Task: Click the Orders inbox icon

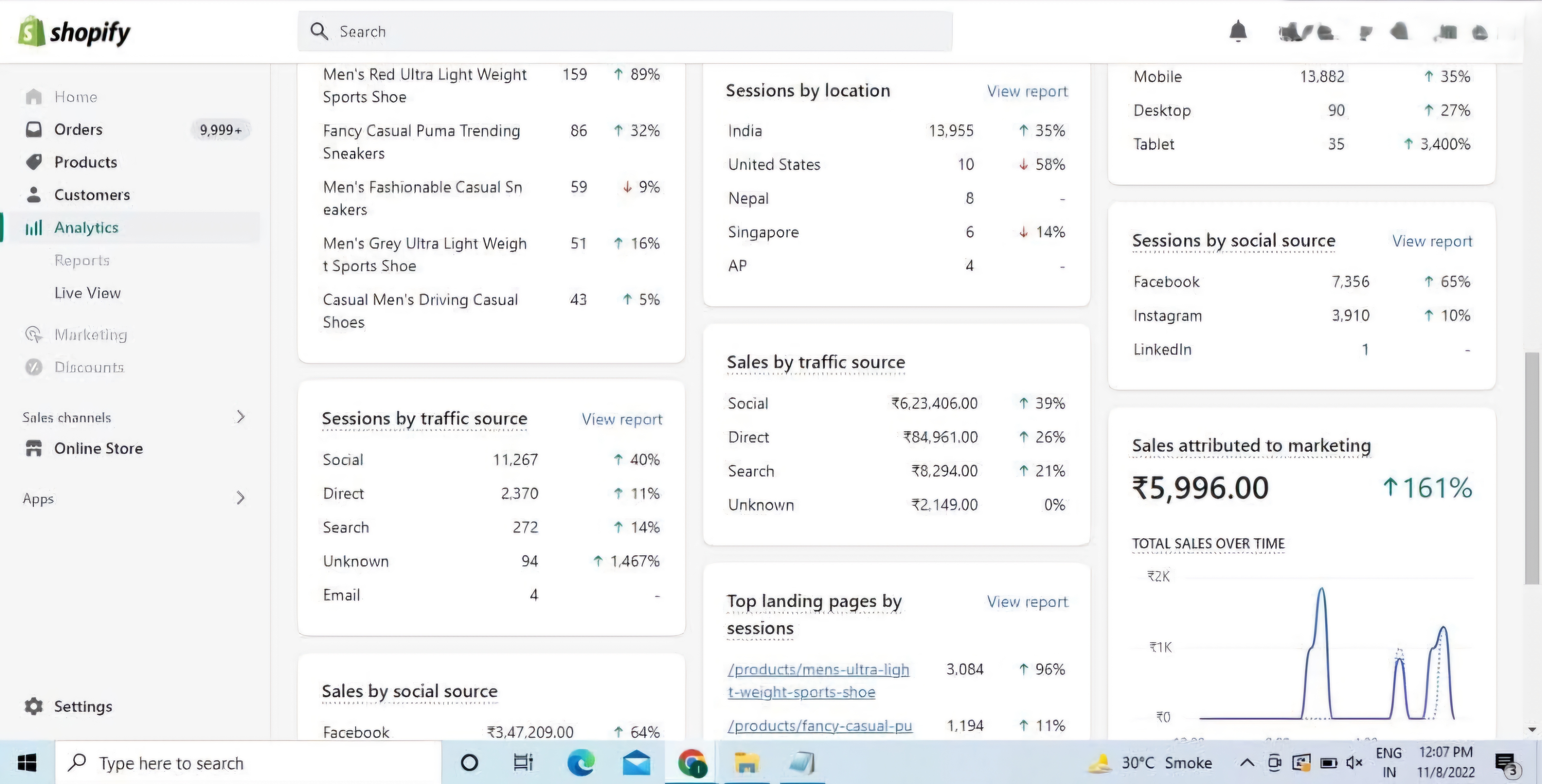Action: [x=34, y=129]
